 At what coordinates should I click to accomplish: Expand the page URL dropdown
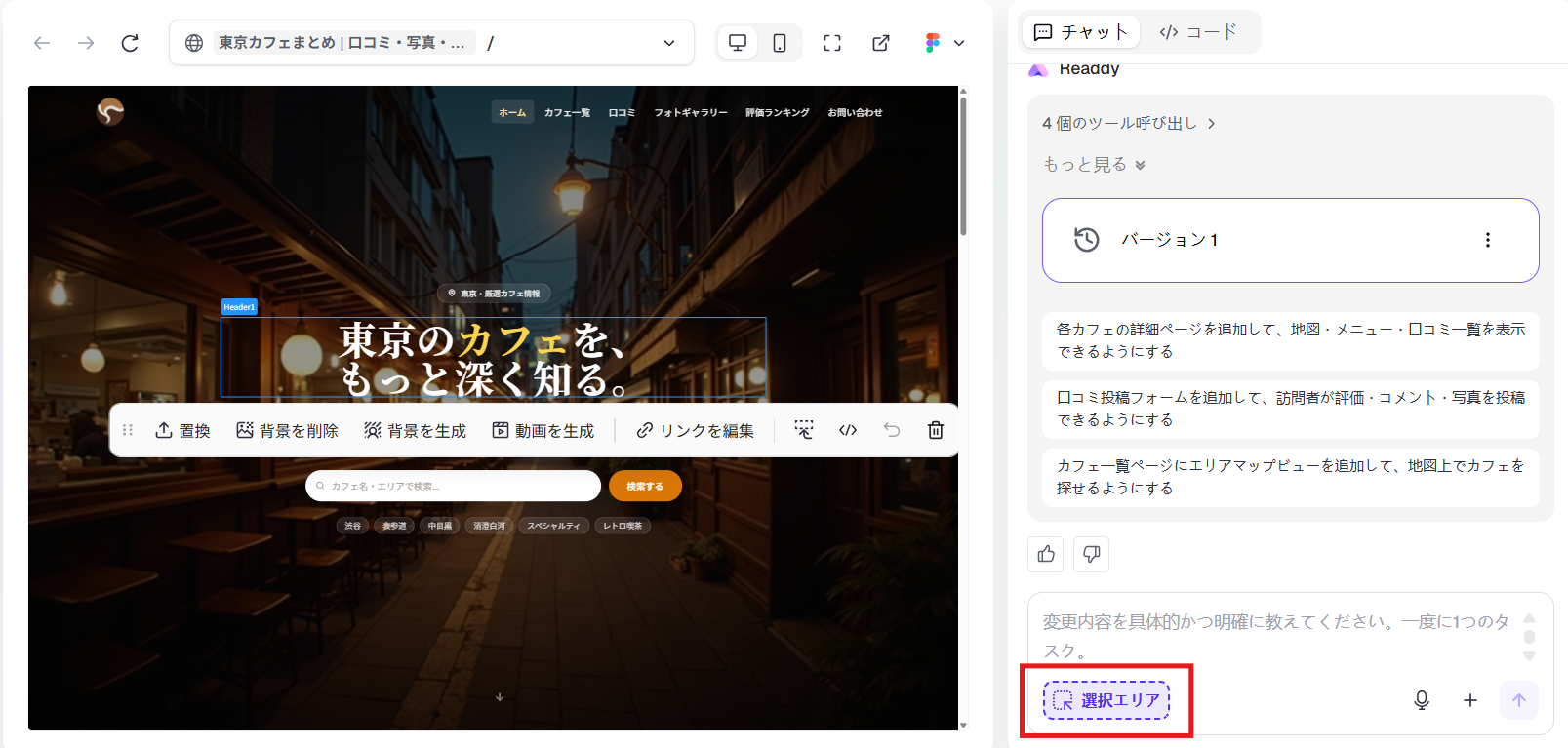tap(669, 43)
